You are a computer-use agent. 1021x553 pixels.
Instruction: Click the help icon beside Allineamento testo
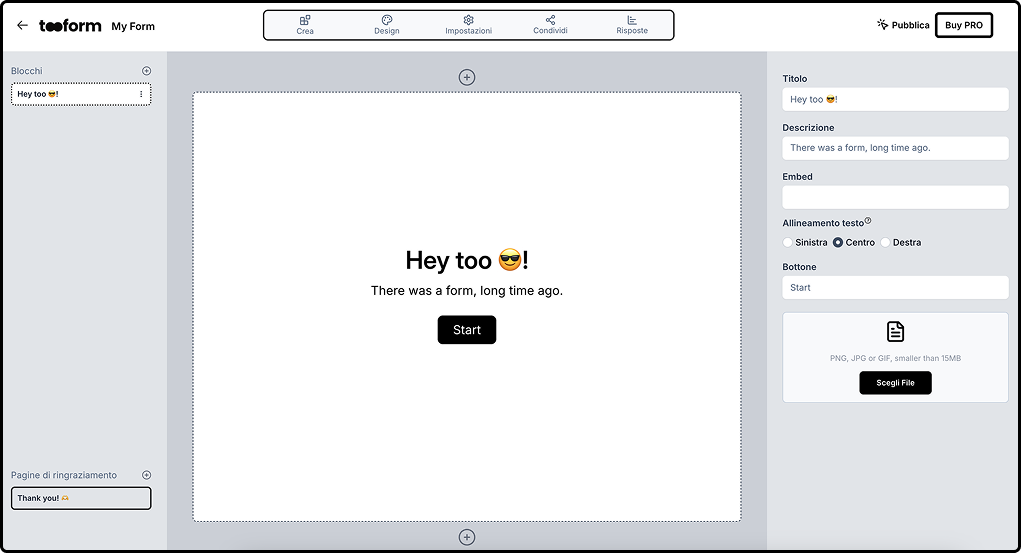tap(868, 221)
